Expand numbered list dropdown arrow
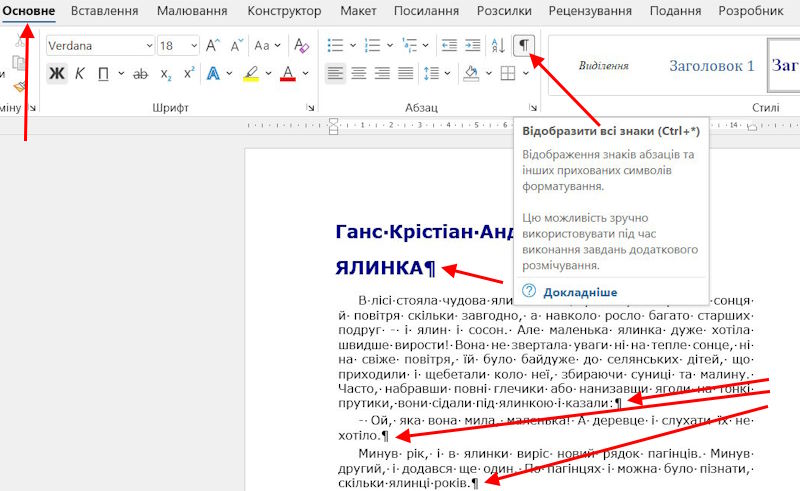 (390, 45)
